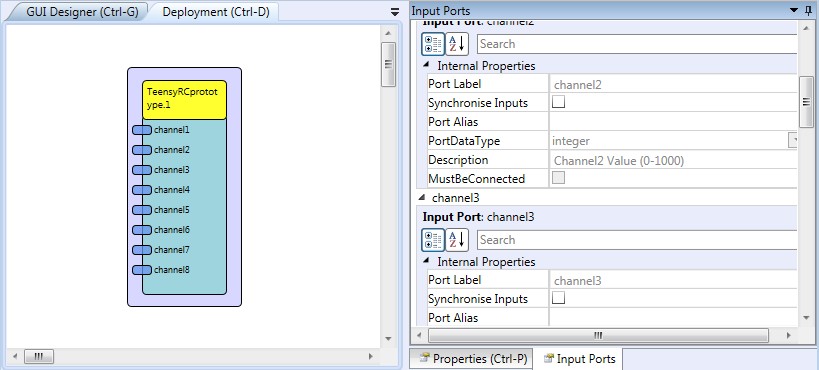Viewport: 819px width, 370px height.
Task: Click channel8 port label text
Action: tap(172, 270)
